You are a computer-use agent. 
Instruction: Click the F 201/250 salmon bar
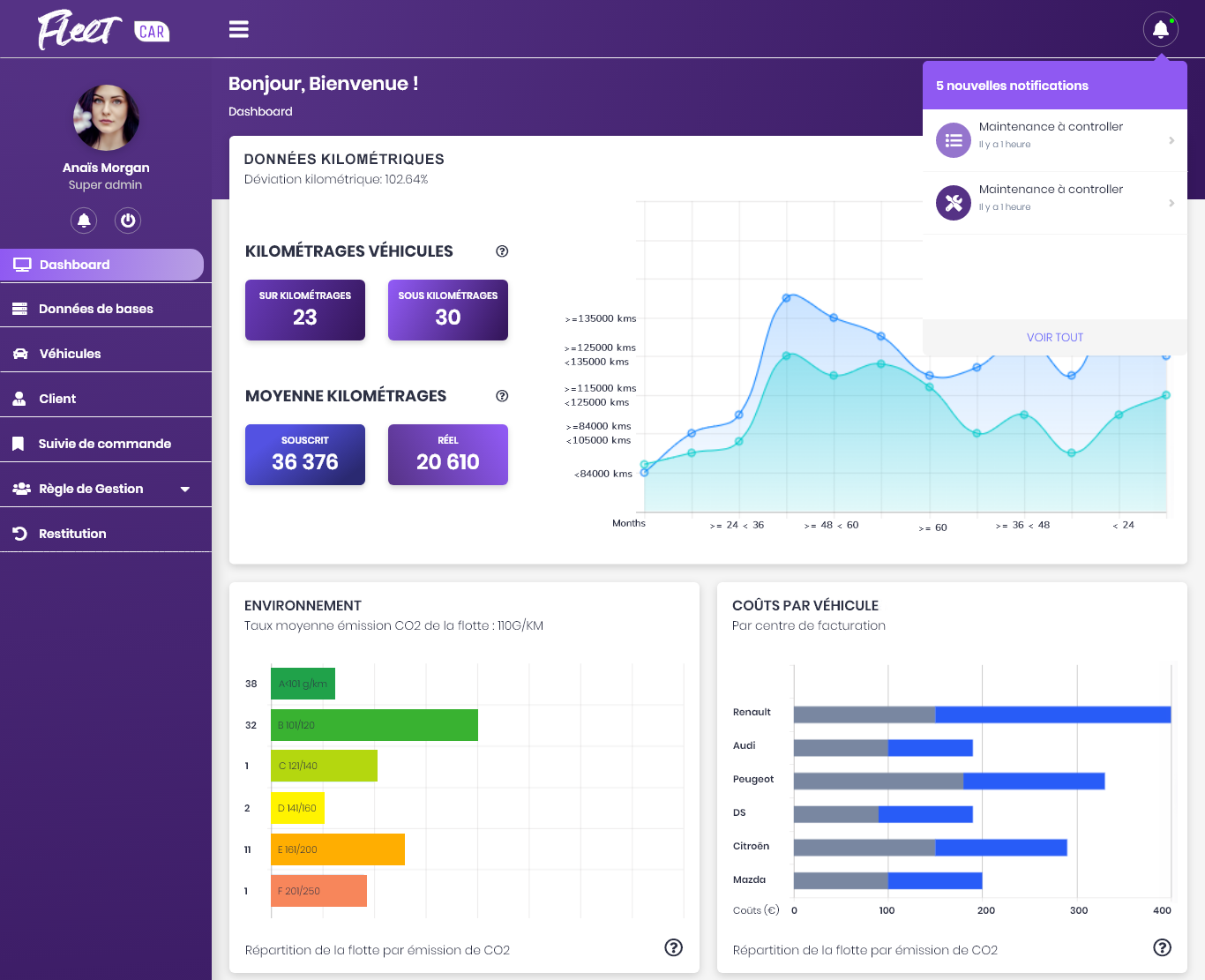[318, 891]
